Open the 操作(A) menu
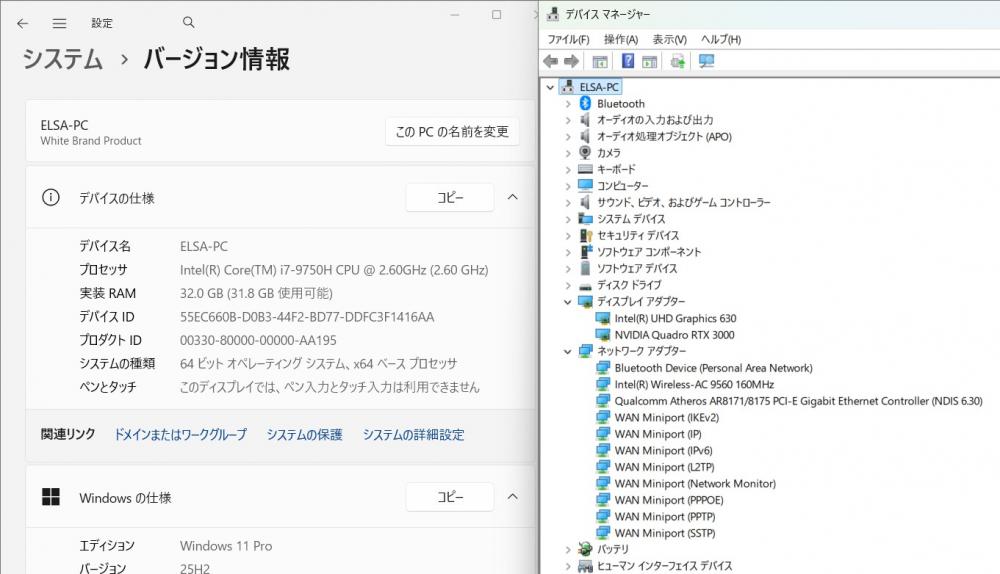The image size is (1000, 574). click(x=621, y=39)
